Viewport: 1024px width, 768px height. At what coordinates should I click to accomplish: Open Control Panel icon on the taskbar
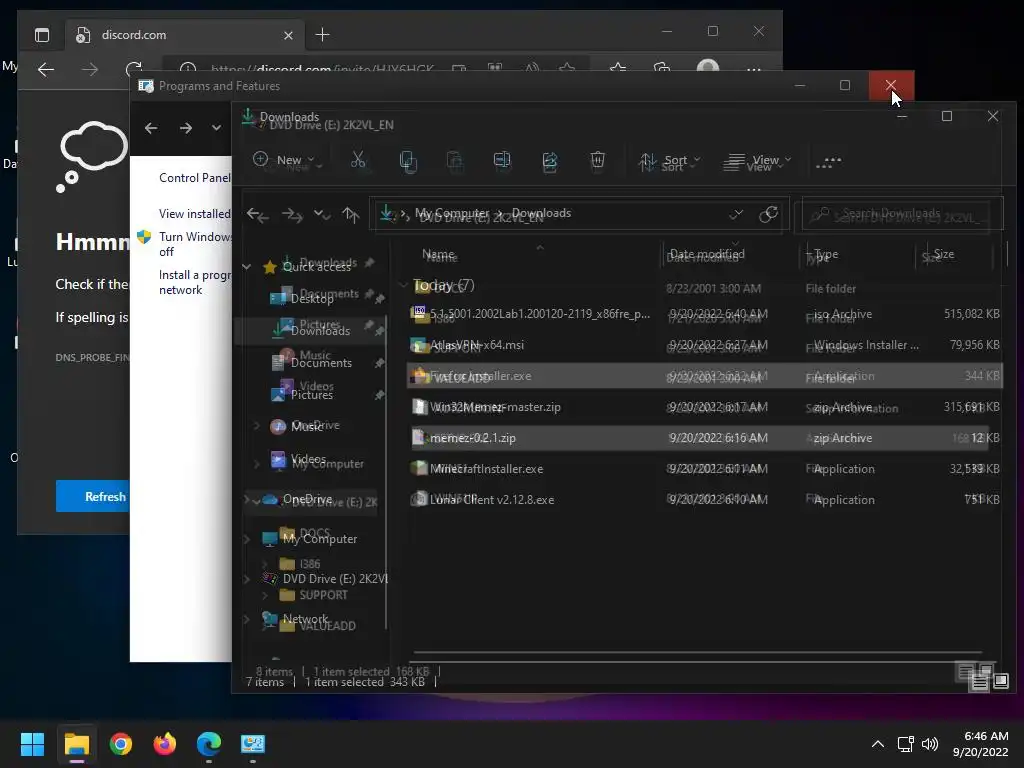(253, 743)
